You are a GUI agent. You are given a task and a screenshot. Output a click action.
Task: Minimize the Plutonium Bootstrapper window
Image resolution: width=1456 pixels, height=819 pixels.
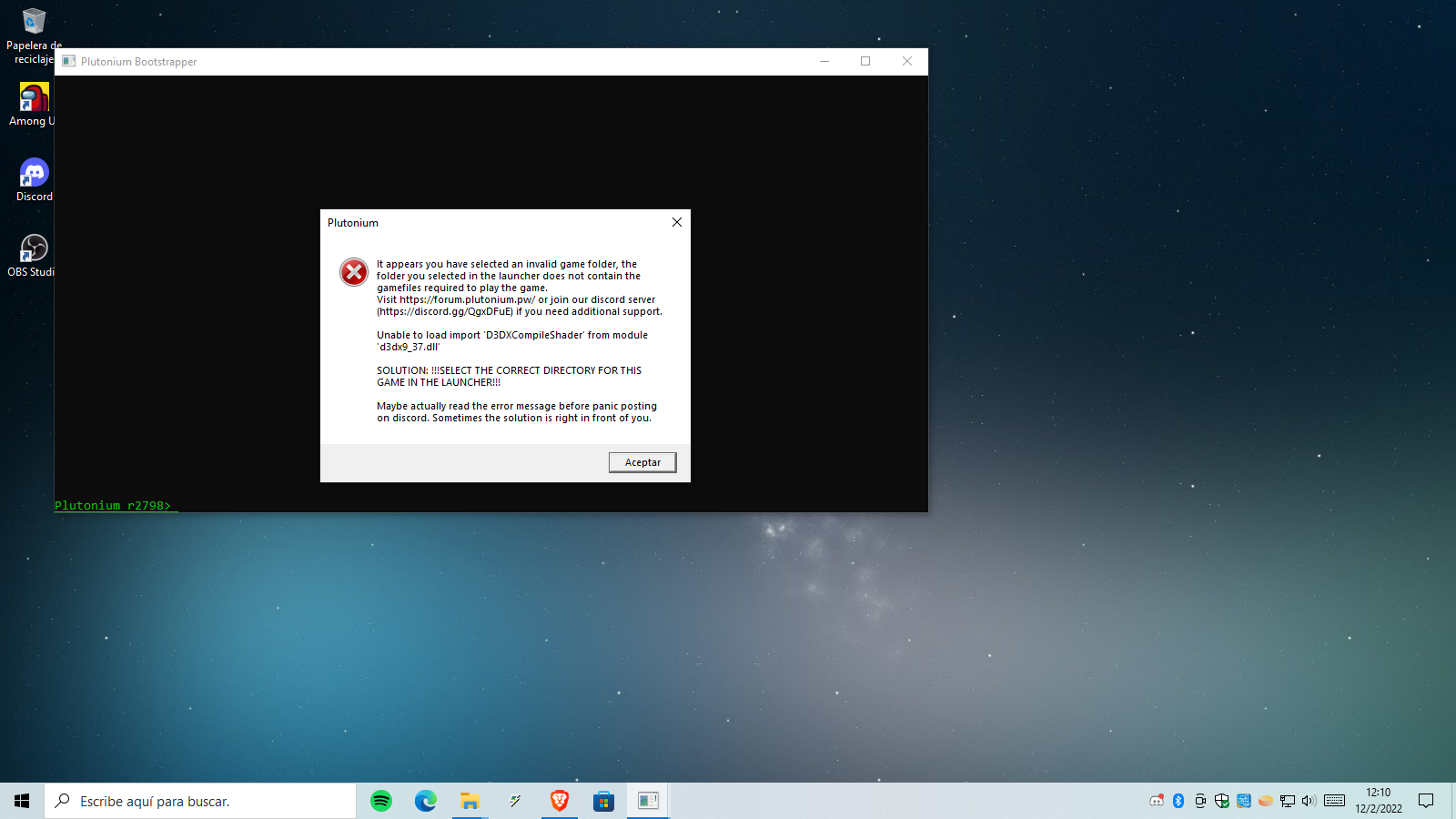click(x=824, y=61)
